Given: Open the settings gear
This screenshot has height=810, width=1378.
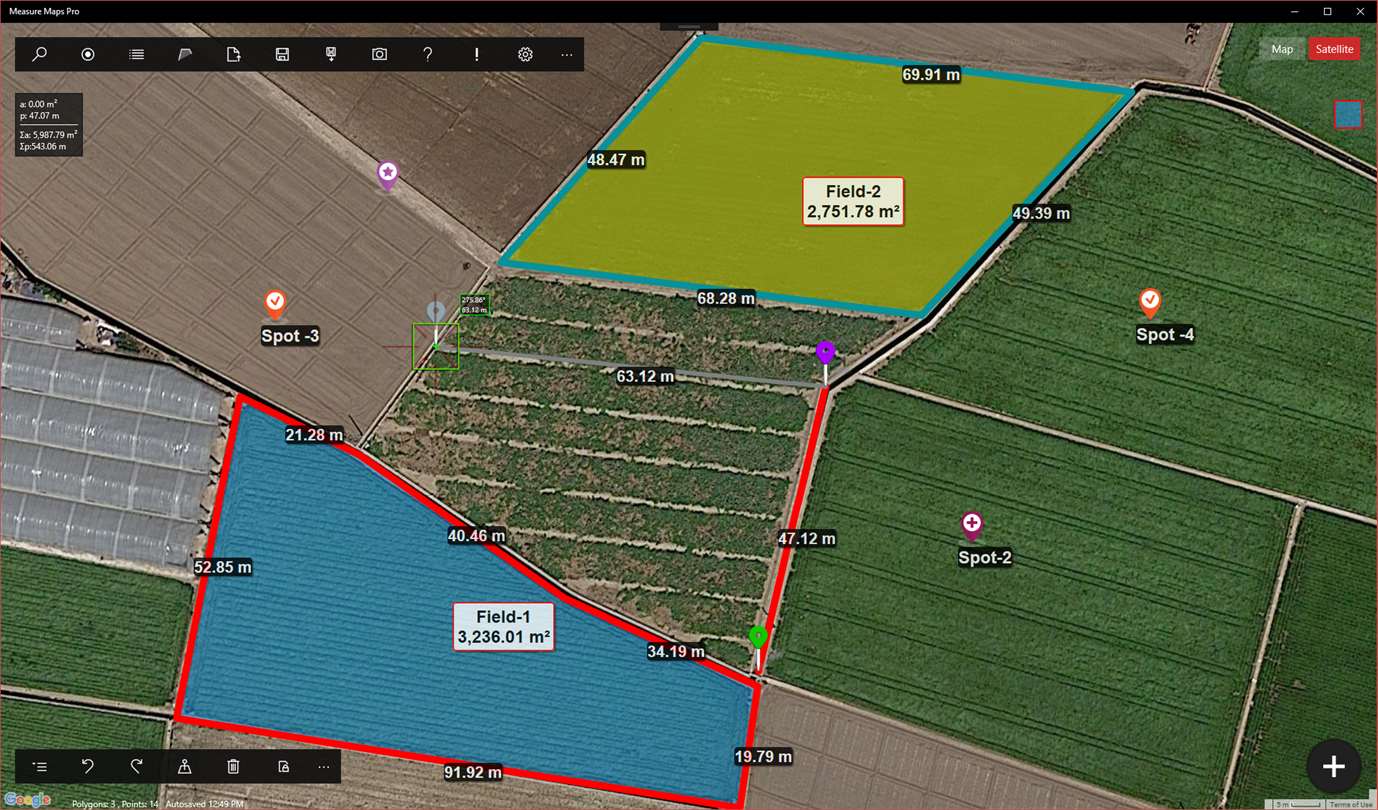Looking at the screenshot, I should (525, 55).
